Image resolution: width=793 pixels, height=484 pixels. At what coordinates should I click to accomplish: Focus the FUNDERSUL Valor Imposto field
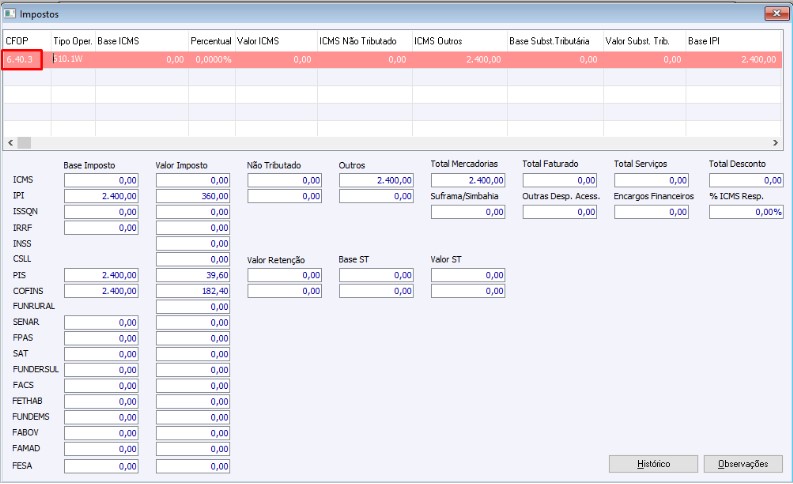coord(193,370)
